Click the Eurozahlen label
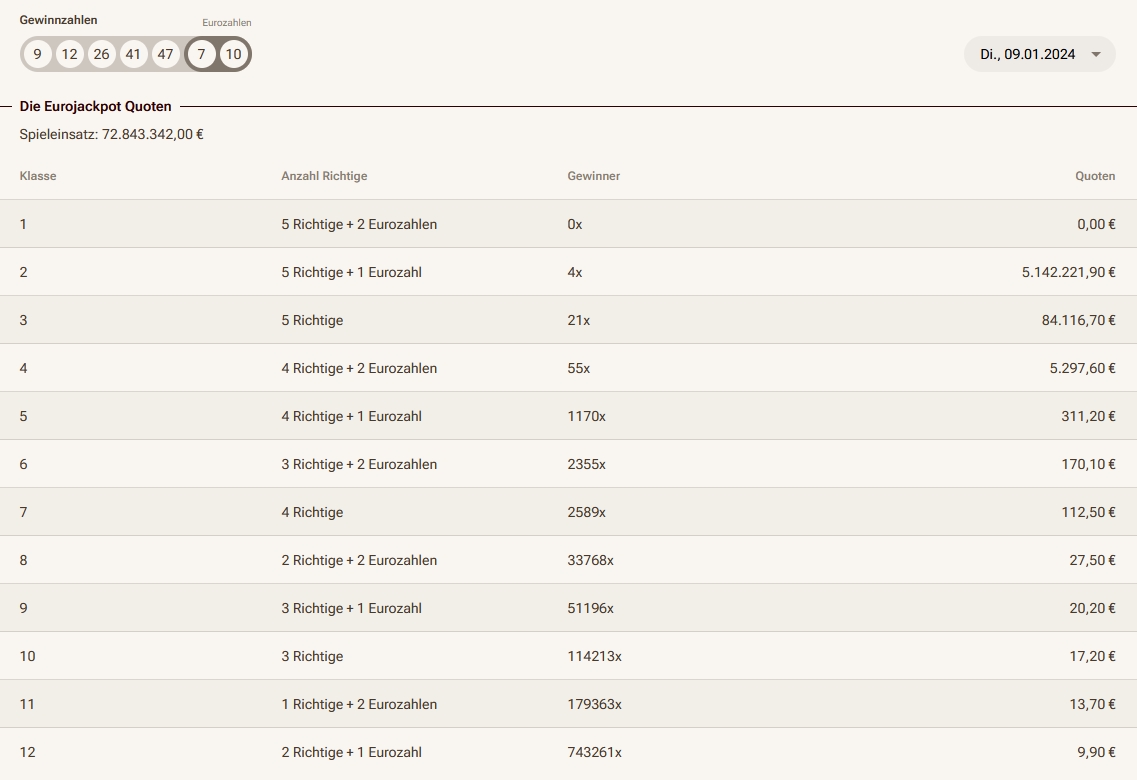 pos(227,23)
